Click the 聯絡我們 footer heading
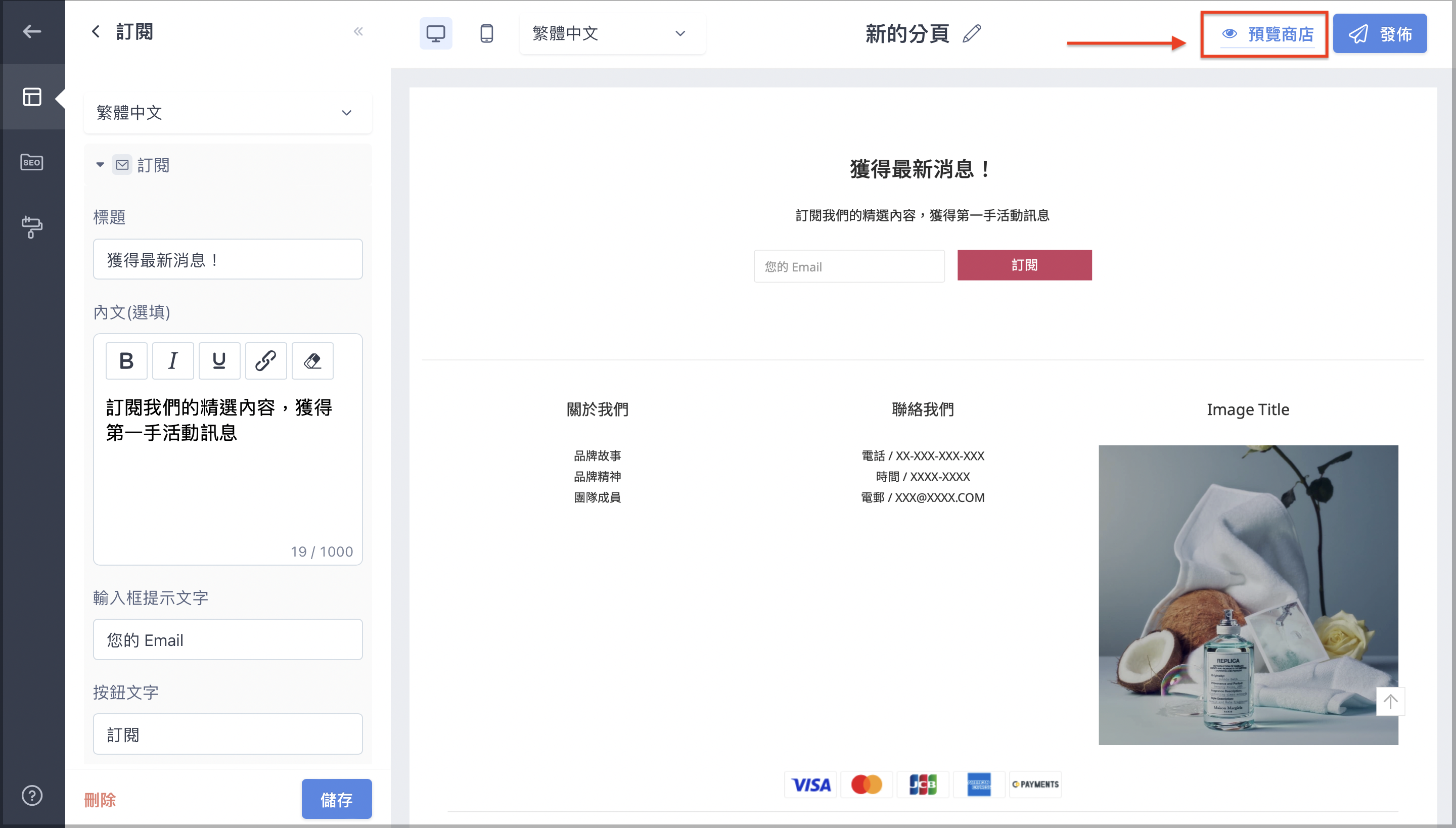This screenshot has height=828, width=1456. tap(923, 409)
